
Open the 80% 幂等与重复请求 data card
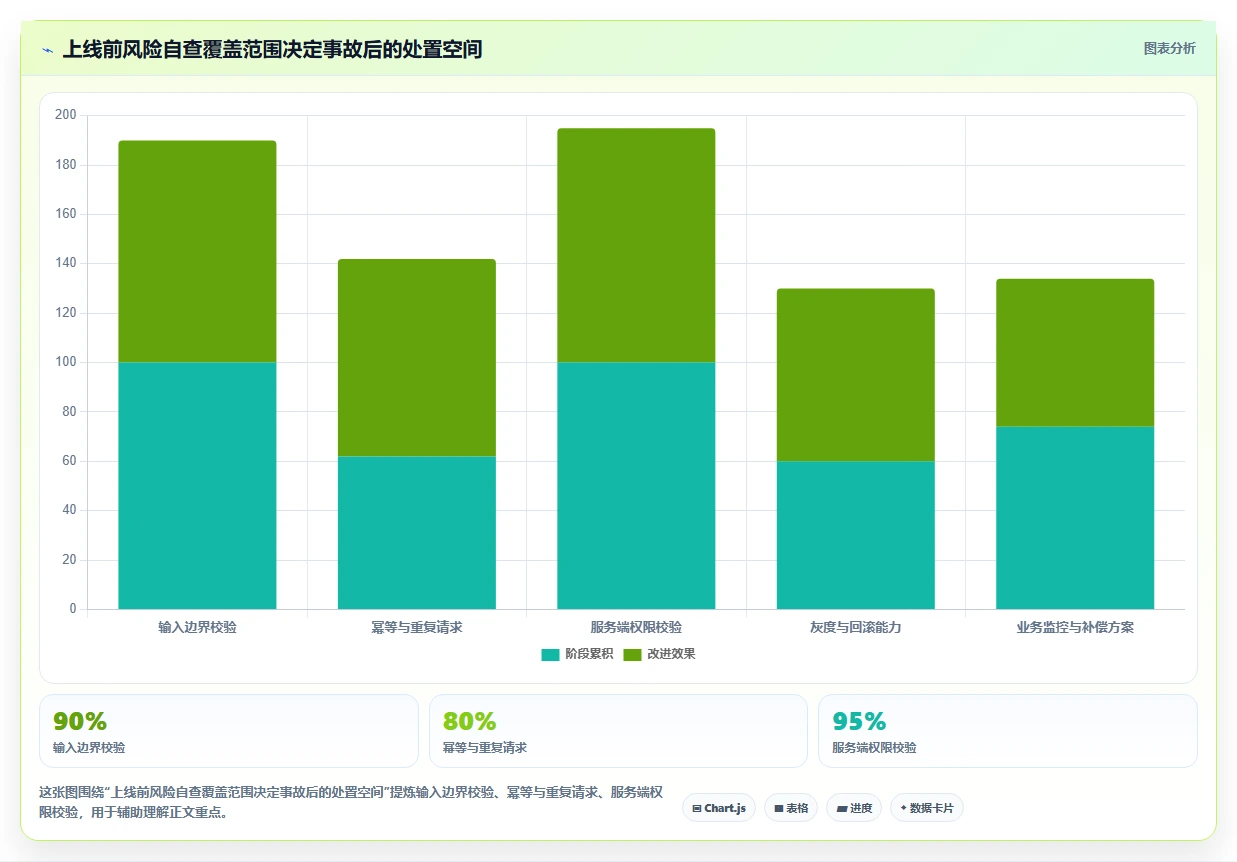coord(618,731)
